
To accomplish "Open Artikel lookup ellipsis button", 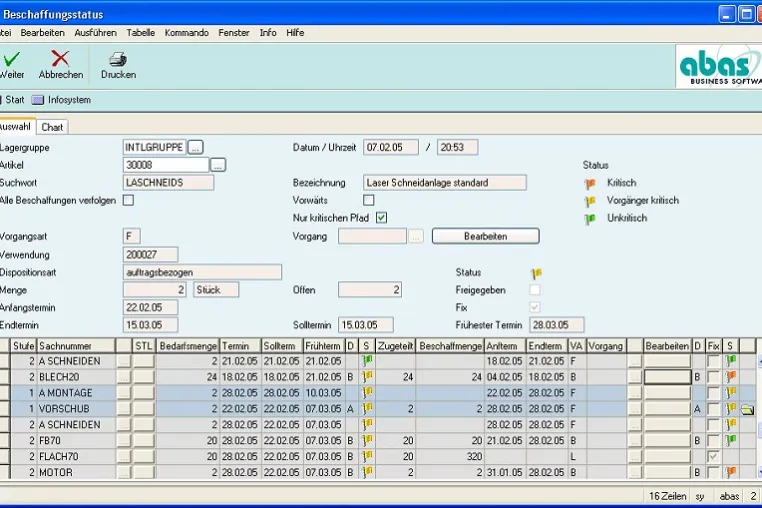I will click(218, 165).
